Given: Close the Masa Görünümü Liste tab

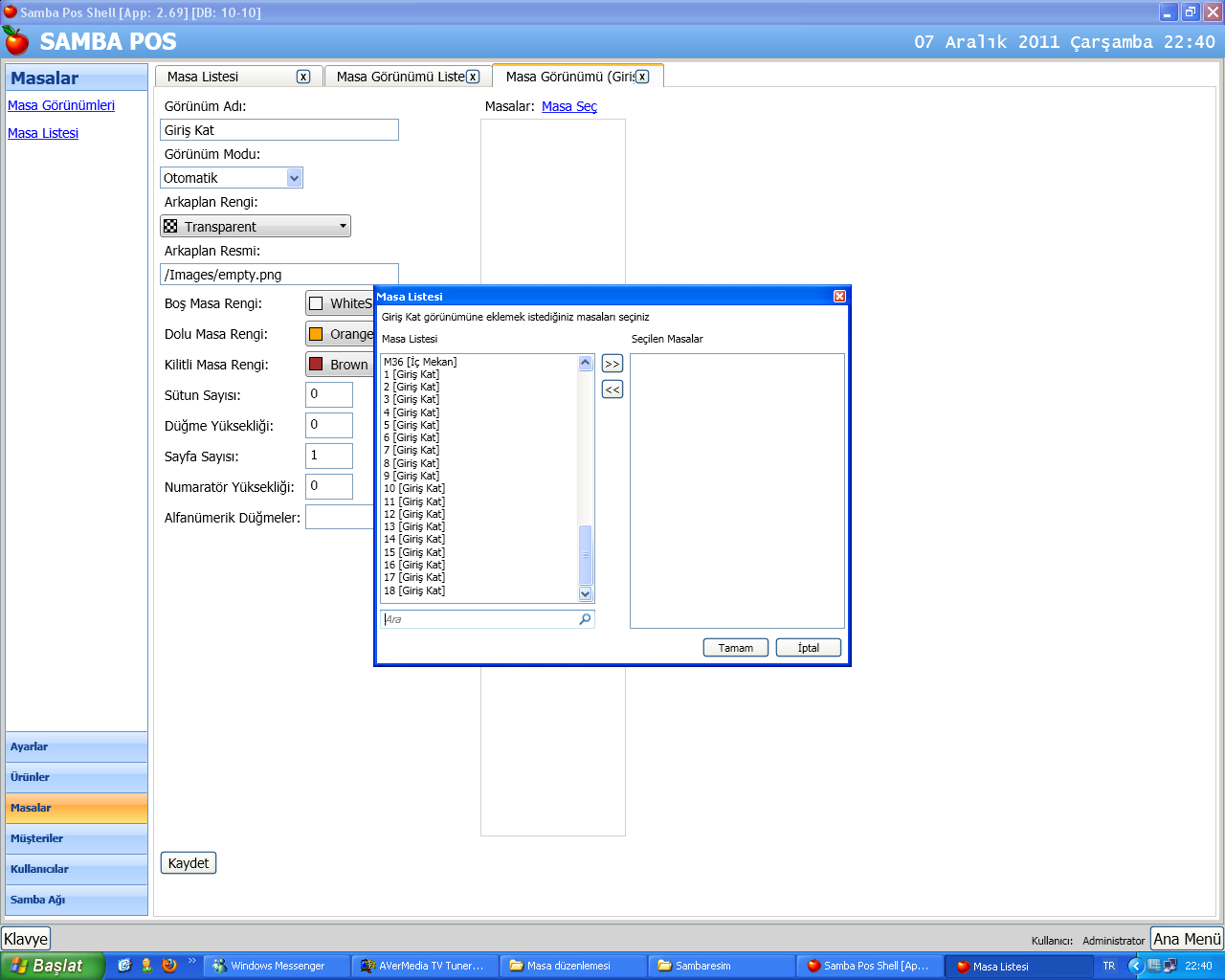Looking at the screenshot, I should coord(473,77).
